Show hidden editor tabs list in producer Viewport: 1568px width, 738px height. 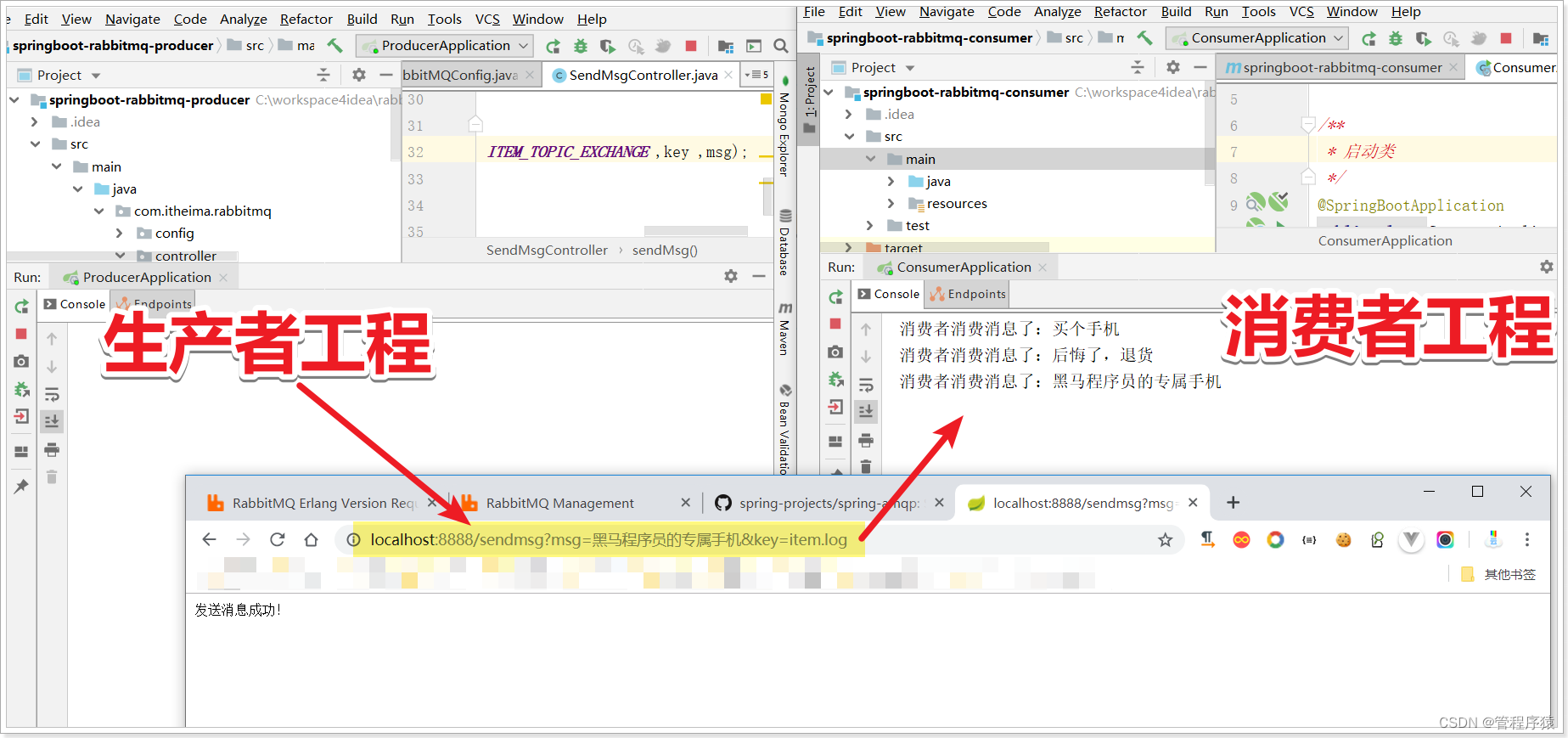point(756,75)
